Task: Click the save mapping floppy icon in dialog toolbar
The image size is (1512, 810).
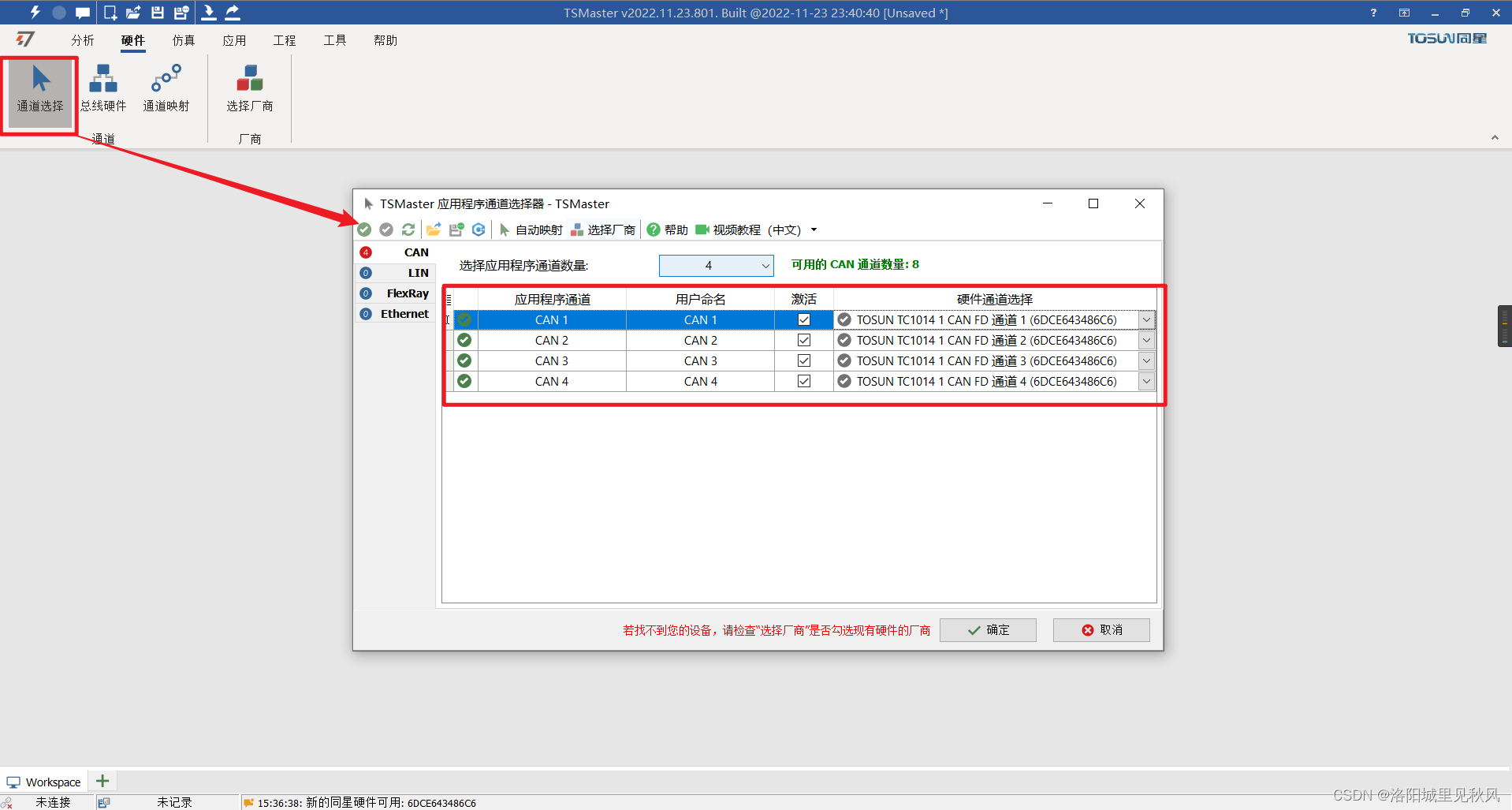Action: 456,230
